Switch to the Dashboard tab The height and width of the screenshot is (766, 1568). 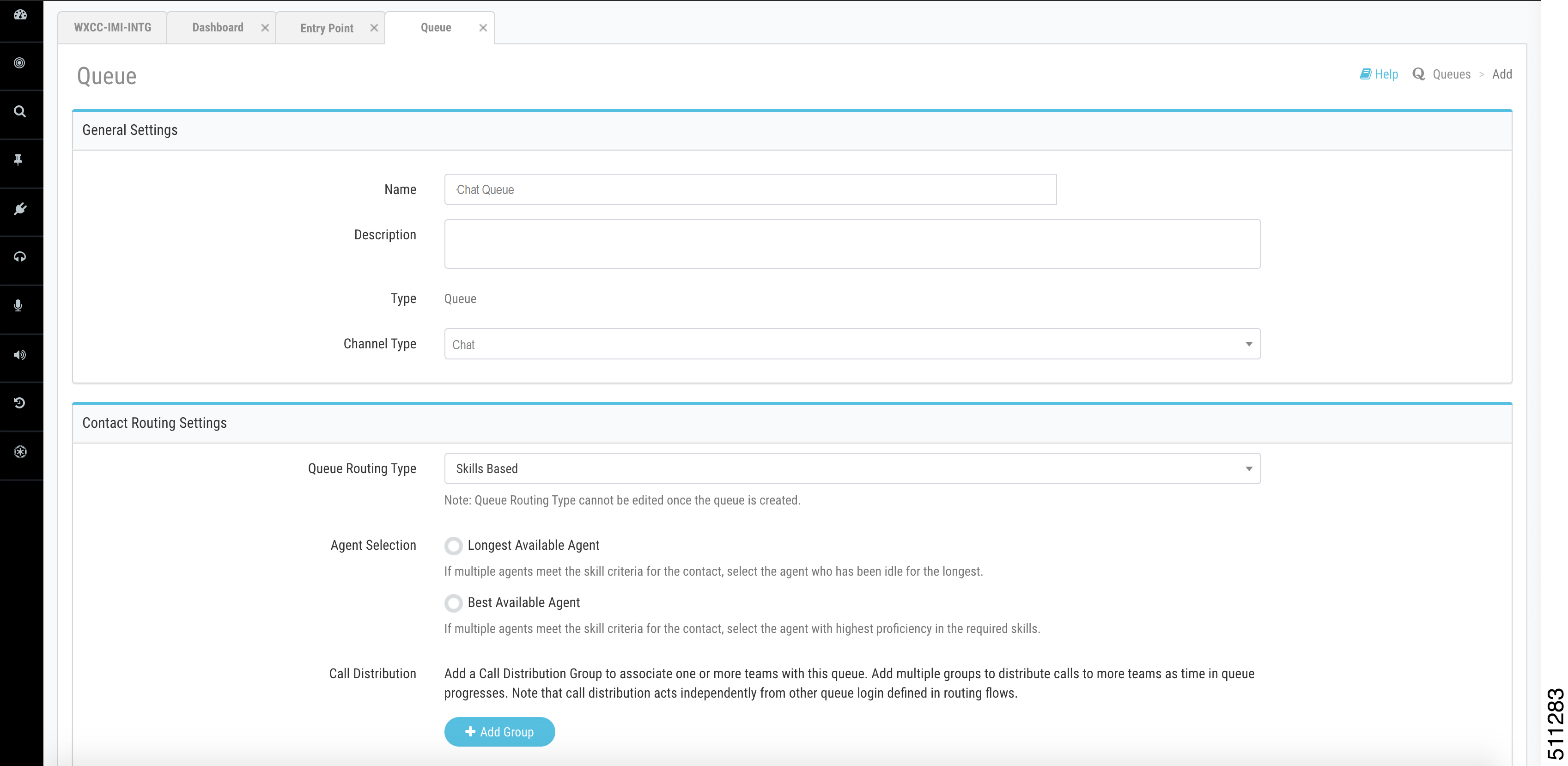click(217, 27)
